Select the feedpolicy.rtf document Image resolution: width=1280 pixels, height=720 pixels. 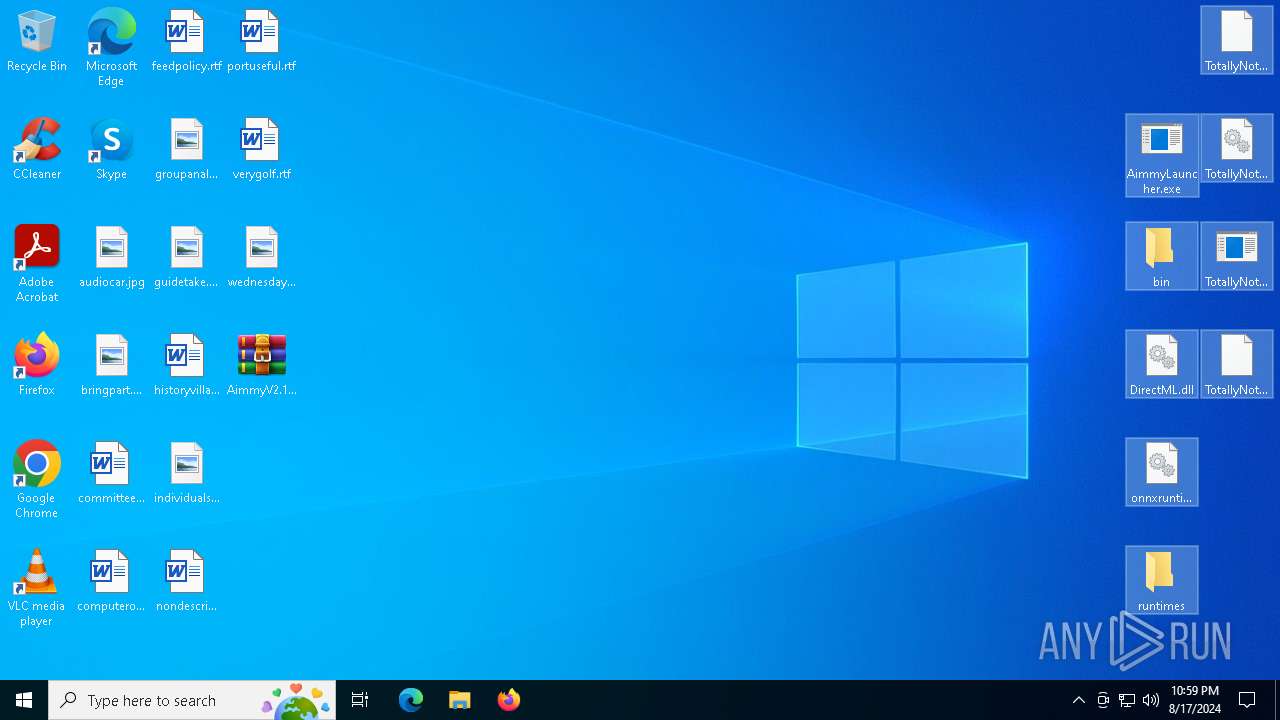click(186, 42)
